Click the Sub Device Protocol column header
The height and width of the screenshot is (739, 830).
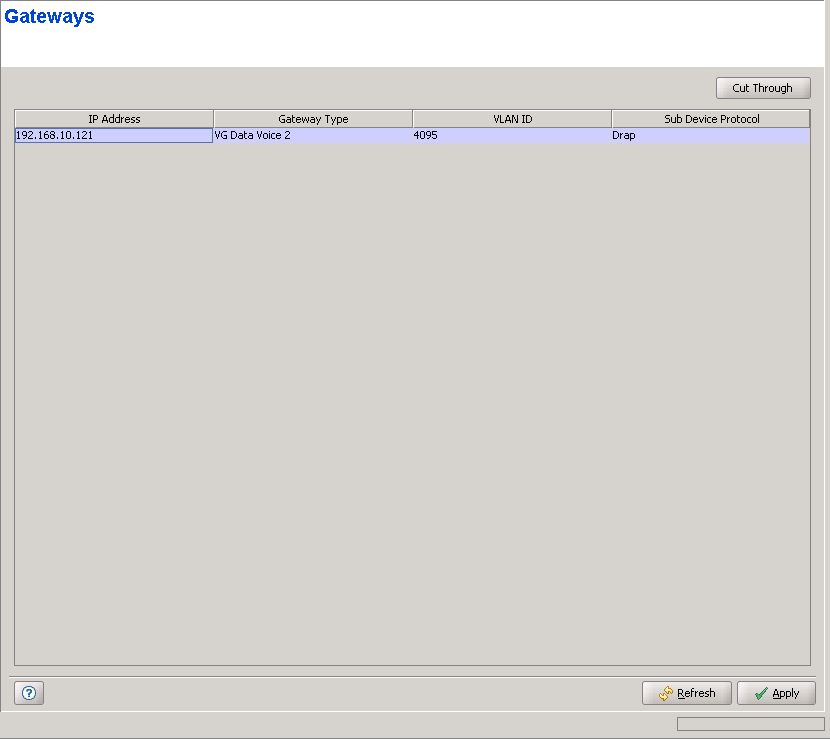(x=711, y=119)
